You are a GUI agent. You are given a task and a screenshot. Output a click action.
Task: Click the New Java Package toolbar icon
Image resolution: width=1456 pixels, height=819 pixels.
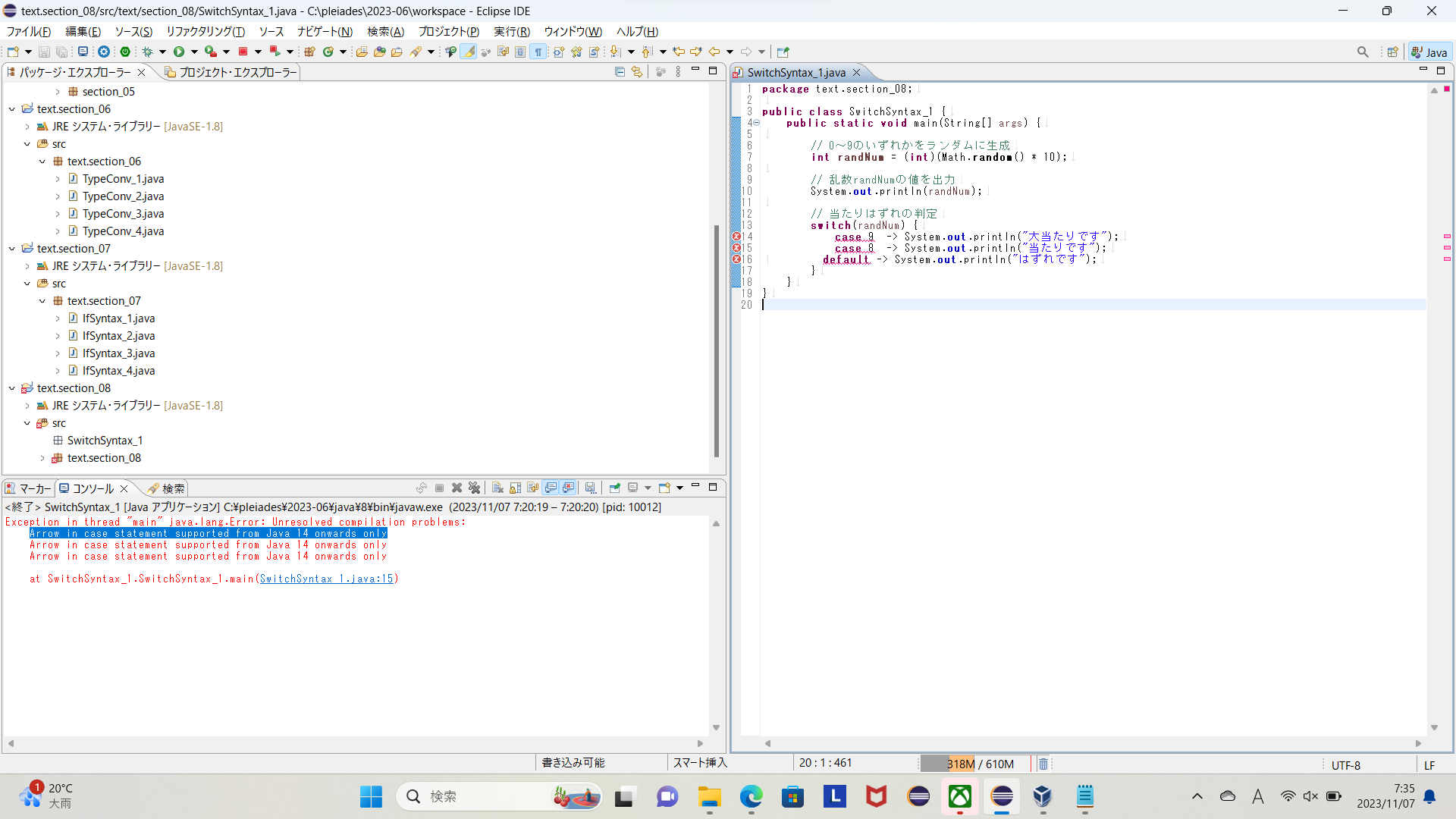coord(309,52)
